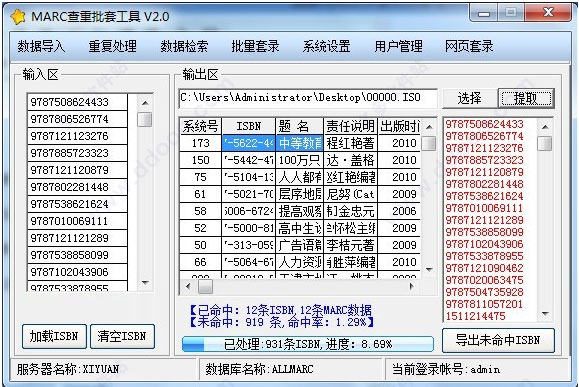Select input ISBN 9787121121289
The height and width of the screenshot is (387, 579).
click(x=77, y=238)
